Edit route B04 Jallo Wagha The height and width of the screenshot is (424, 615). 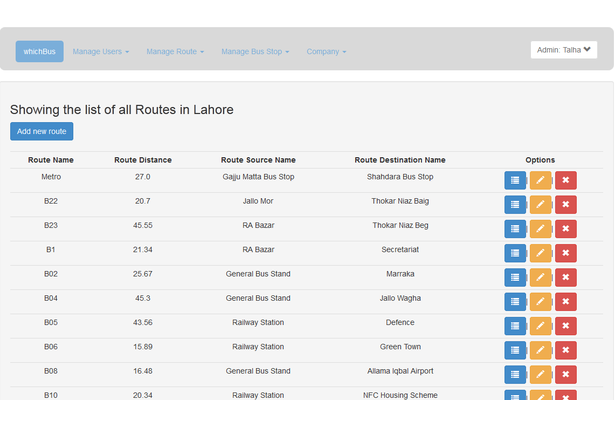[x=540, y=302]
